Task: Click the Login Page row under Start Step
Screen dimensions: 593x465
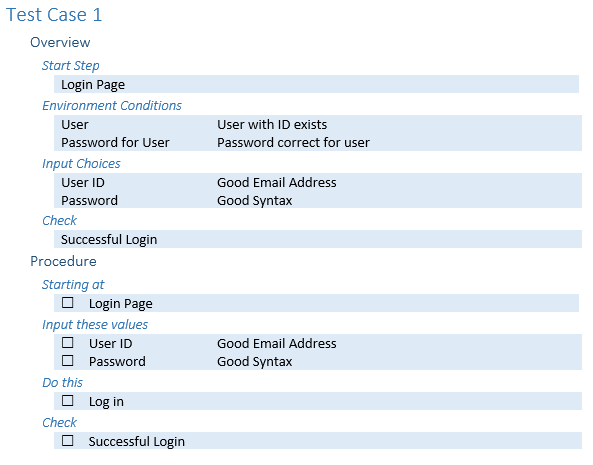Action: click(x=316, y=84)
